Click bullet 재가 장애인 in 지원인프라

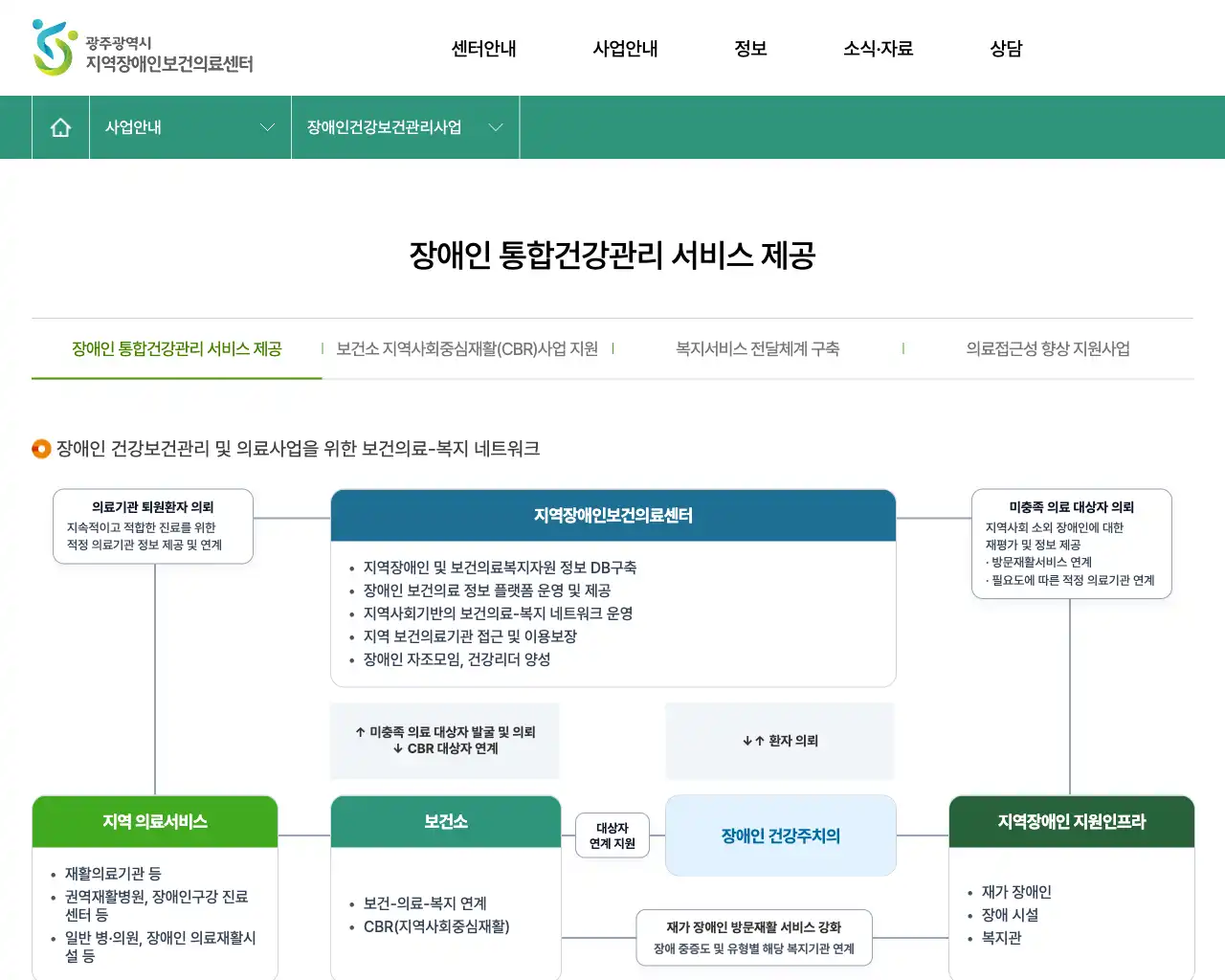tap(1016, 892)
